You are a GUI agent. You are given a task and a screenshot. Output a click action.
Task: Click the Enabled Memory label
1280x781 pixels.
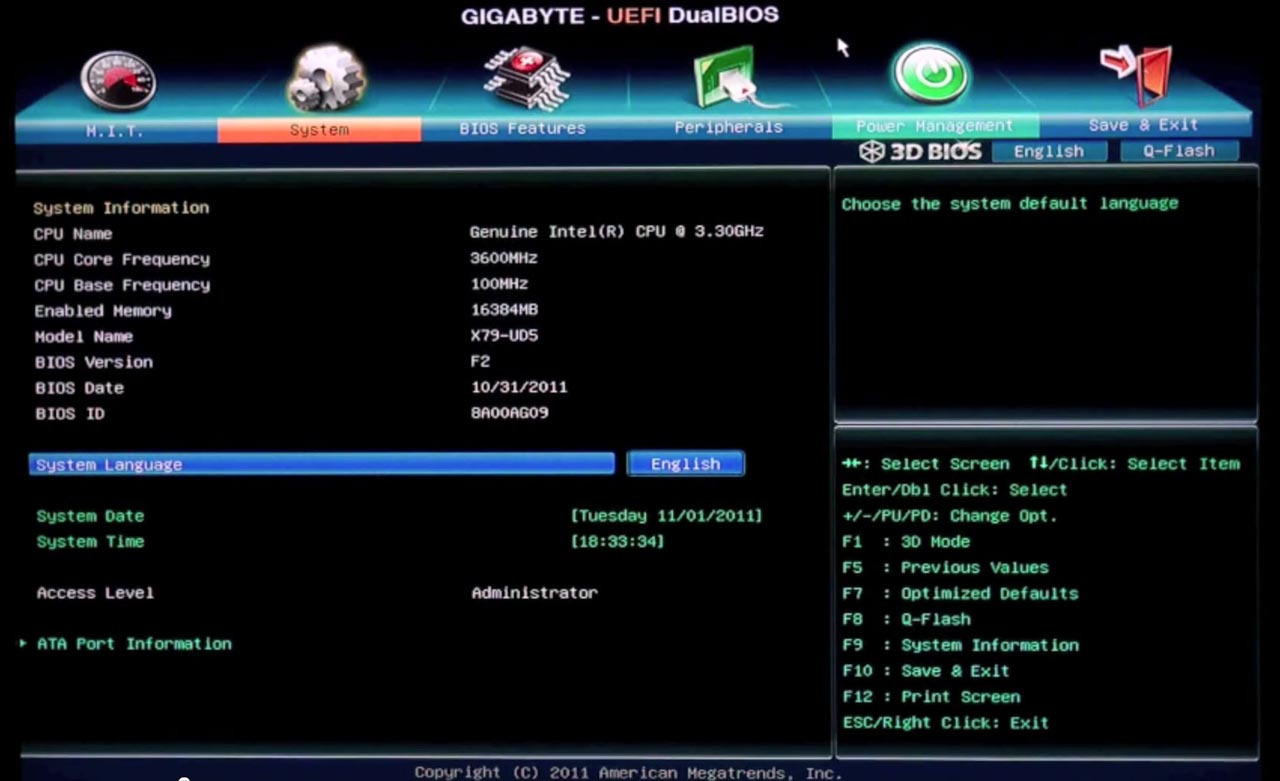tap(103, 311)
